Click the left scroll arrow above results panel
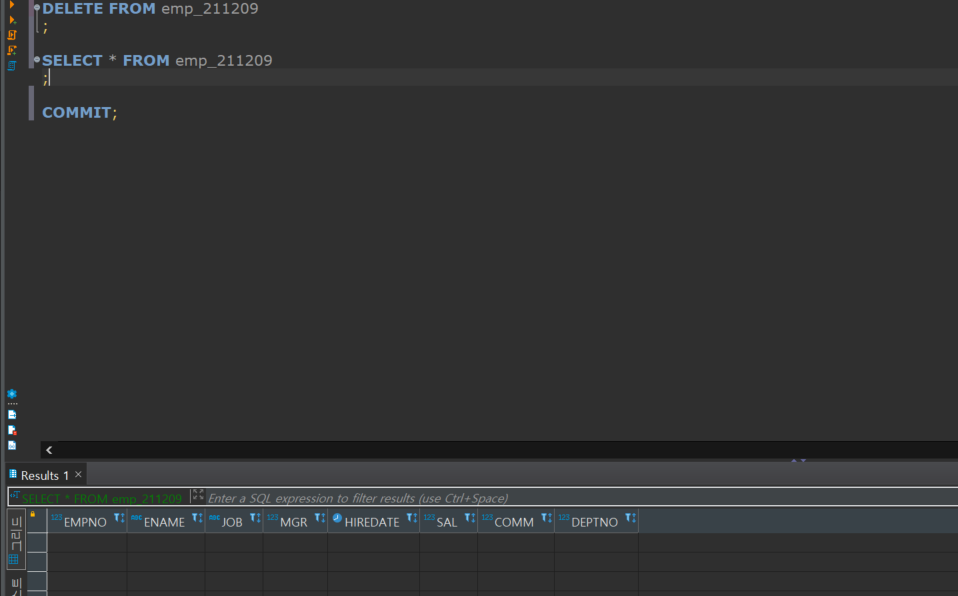The image size is (958, 596). coord(49,449)
